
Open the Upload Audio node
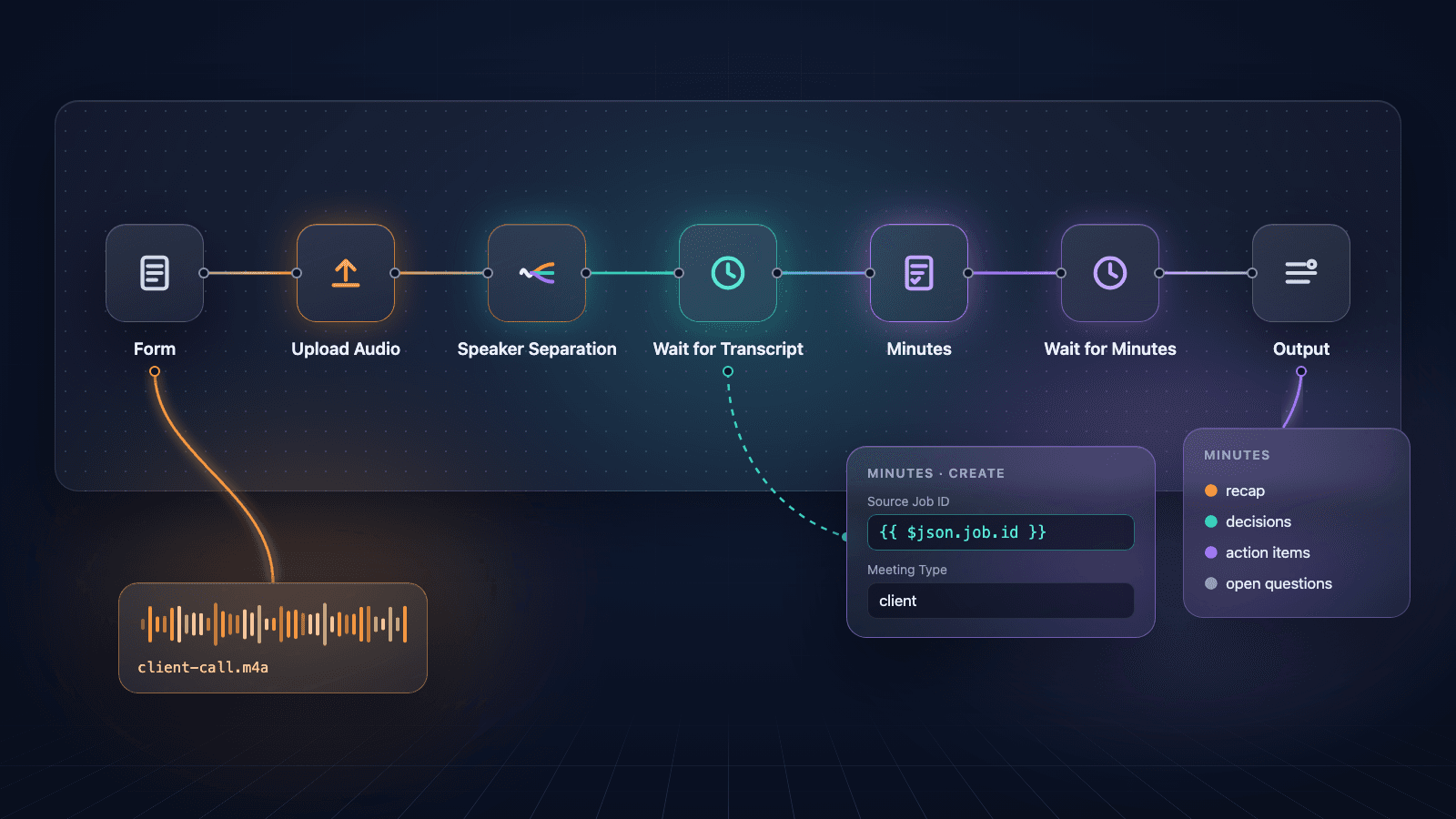pos(346,273)
